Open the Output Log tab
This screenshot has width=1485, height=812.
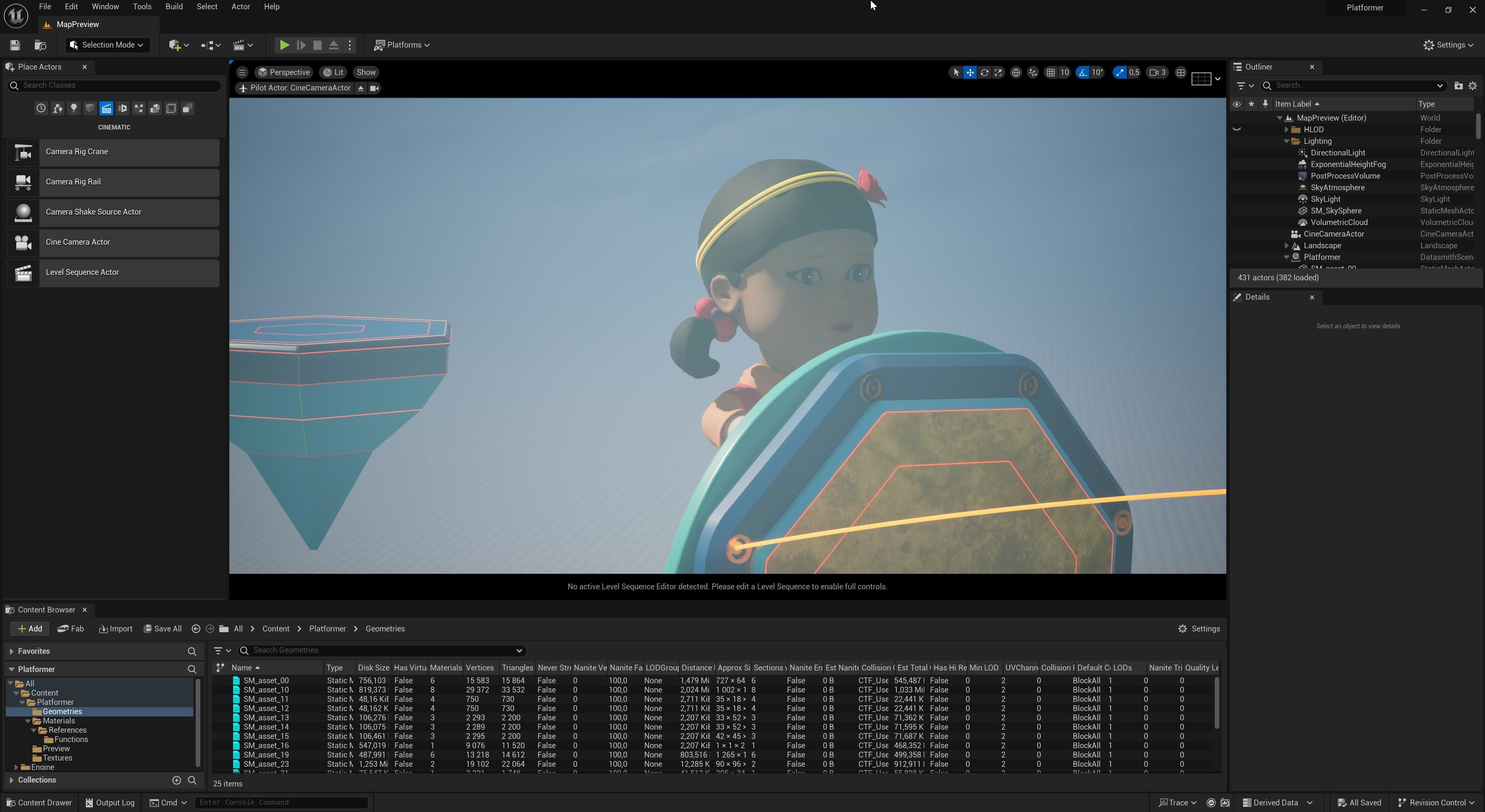[109, 802]
